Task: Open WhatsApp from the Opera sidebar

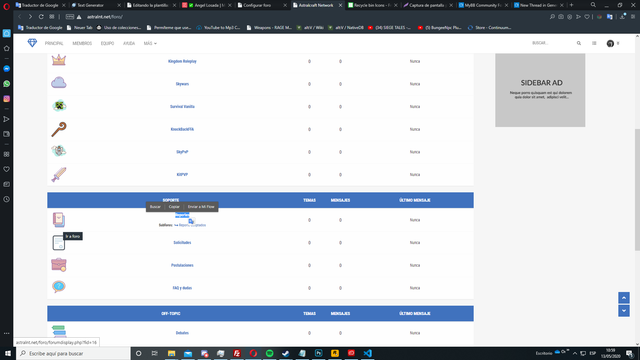Action: point(7,84)
